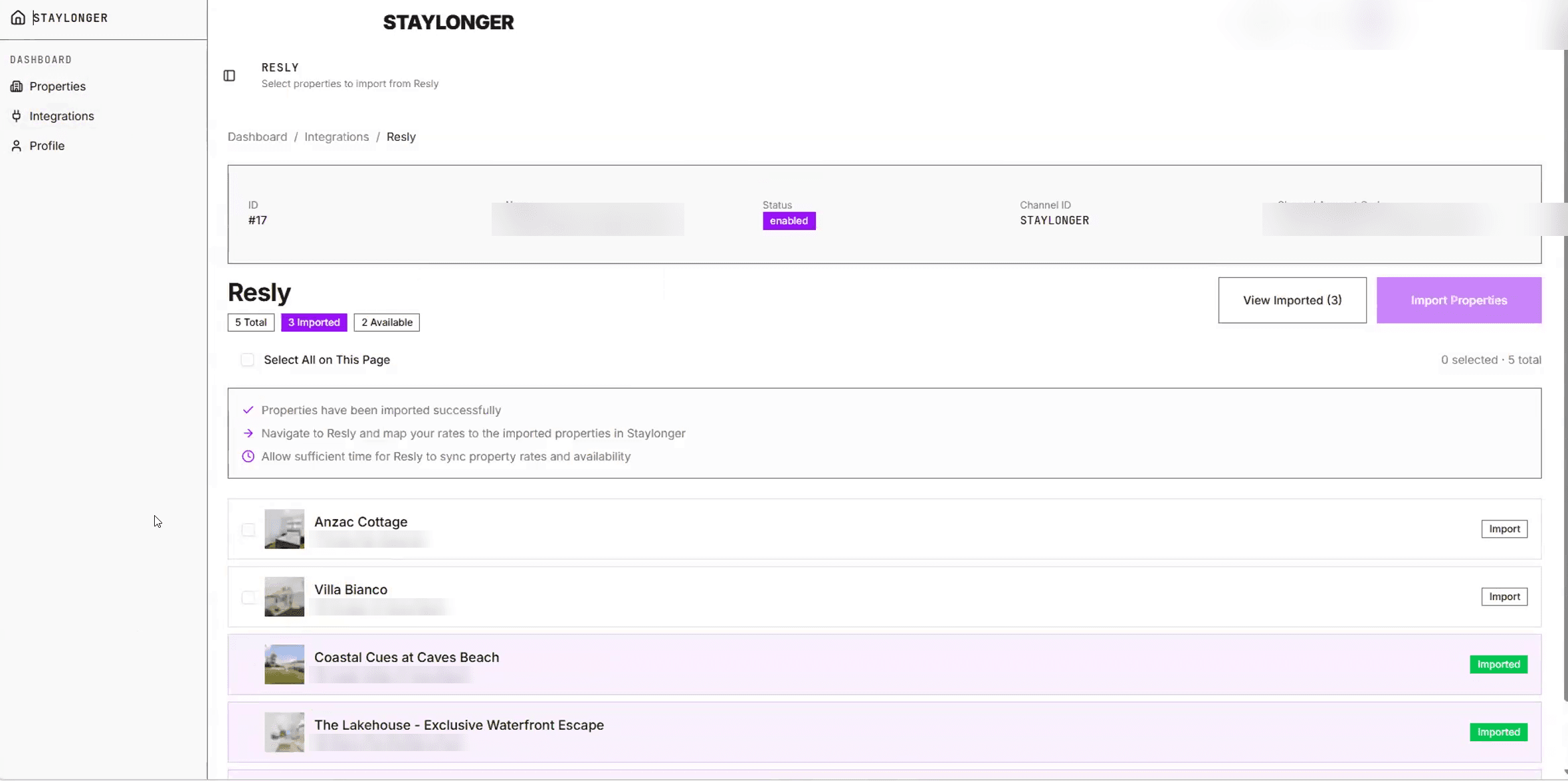
Task: Click Coastal Cues at Caves Beach name
Action: [x=407, y=658]
